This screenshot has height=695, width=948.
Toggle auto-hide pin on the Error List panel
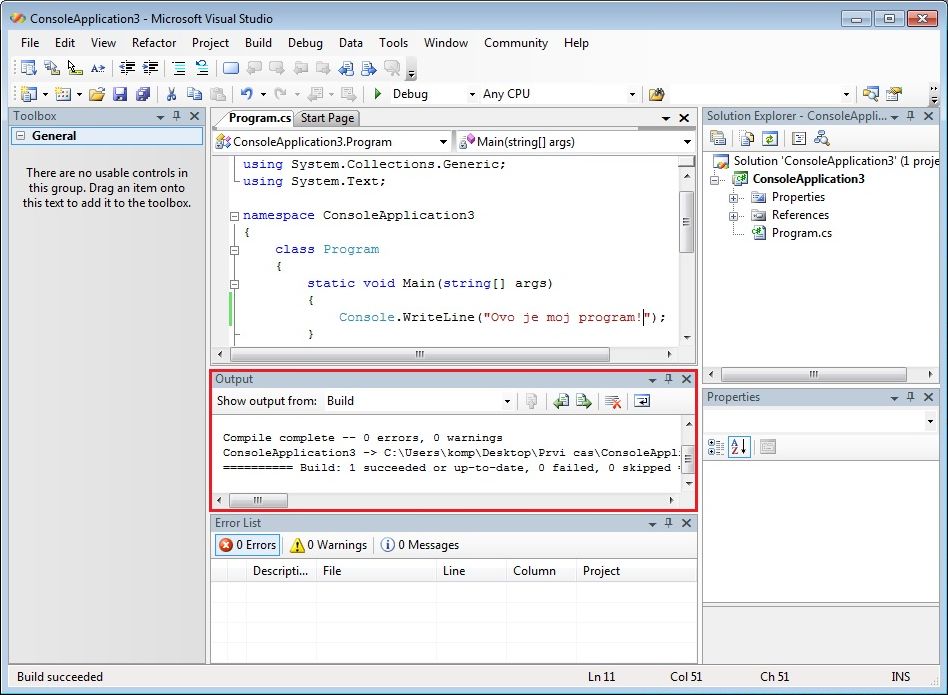(669, 523)
